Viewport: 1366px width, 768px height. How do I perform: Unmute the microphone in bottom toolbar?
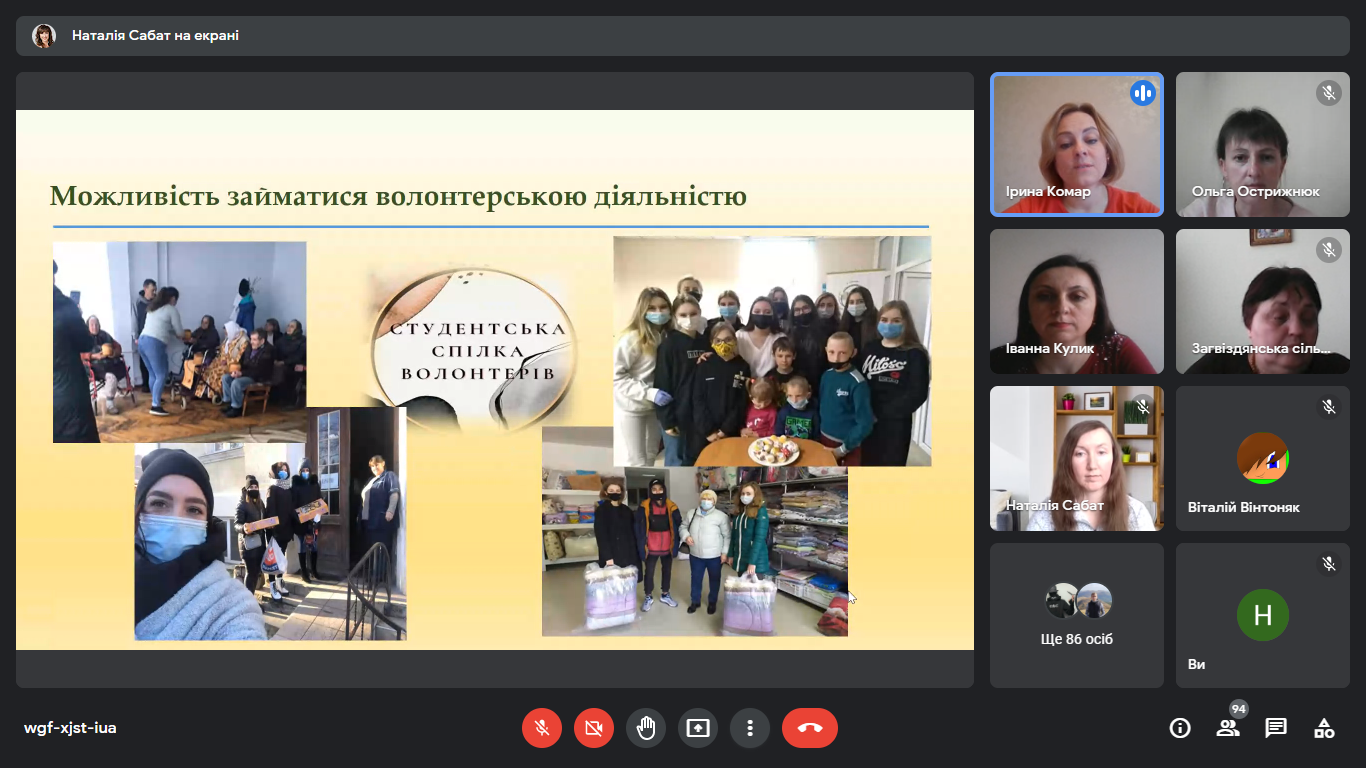pyautogui.click(x=542, y=728)
